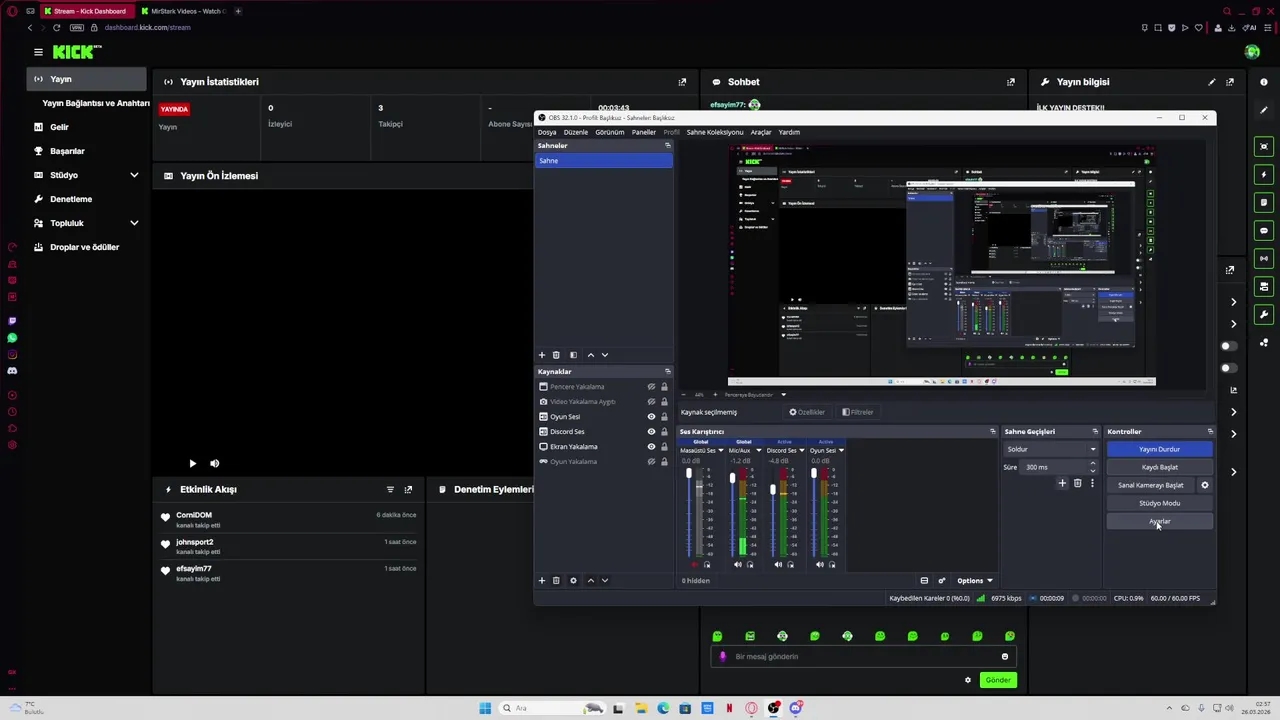Adjust Mic/Aux volume fader
The image size is (1280, 720).
click(733, 478)
